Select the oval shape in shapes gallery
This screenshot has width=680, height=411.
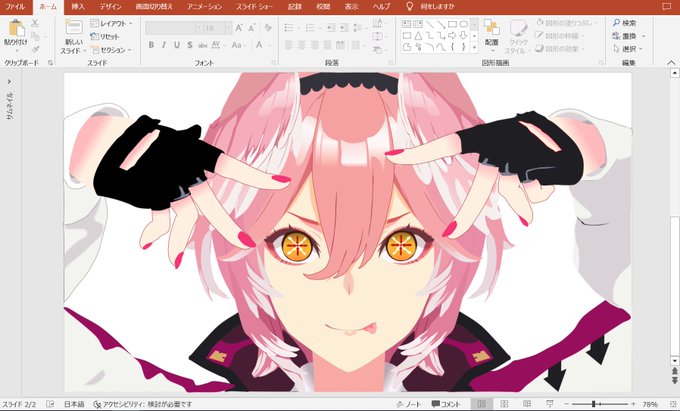(464, 24)
